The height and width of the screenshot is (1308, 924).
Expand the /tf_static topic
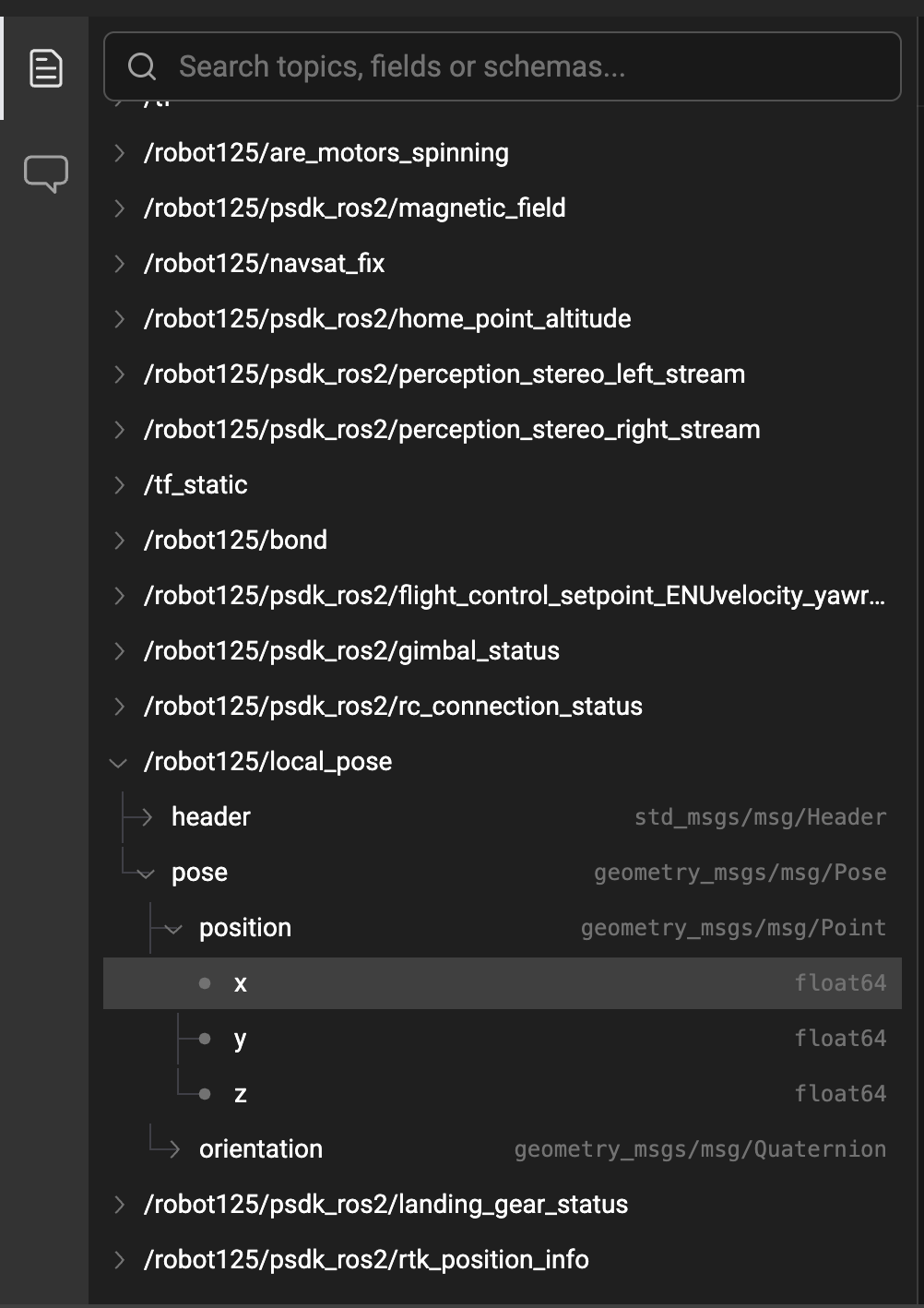[x=119, y=484]
